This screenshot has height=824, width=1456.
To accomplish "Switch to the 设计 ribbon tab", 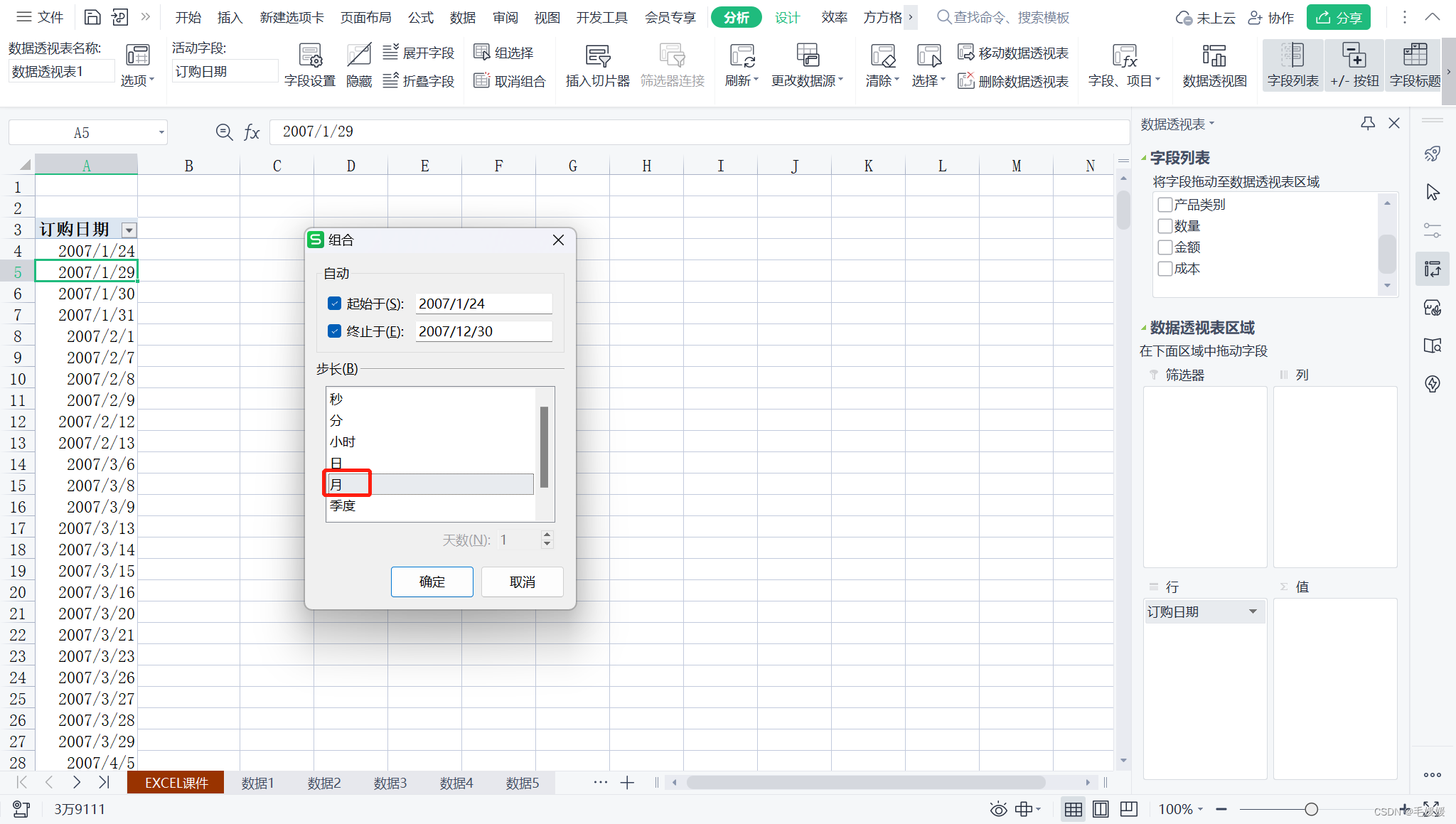I will 787,18.
